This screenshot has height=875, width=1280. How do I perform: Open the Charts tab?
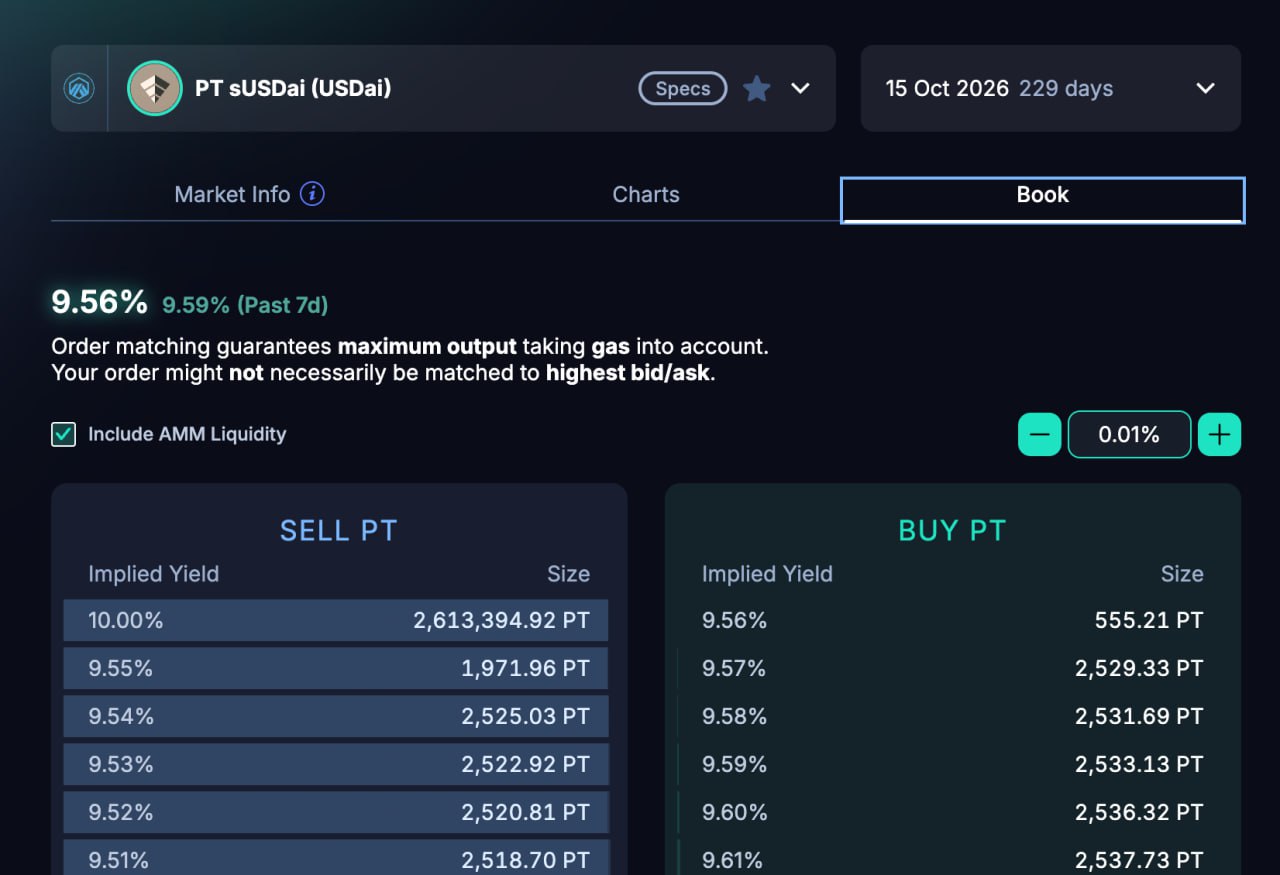(646, 194)
